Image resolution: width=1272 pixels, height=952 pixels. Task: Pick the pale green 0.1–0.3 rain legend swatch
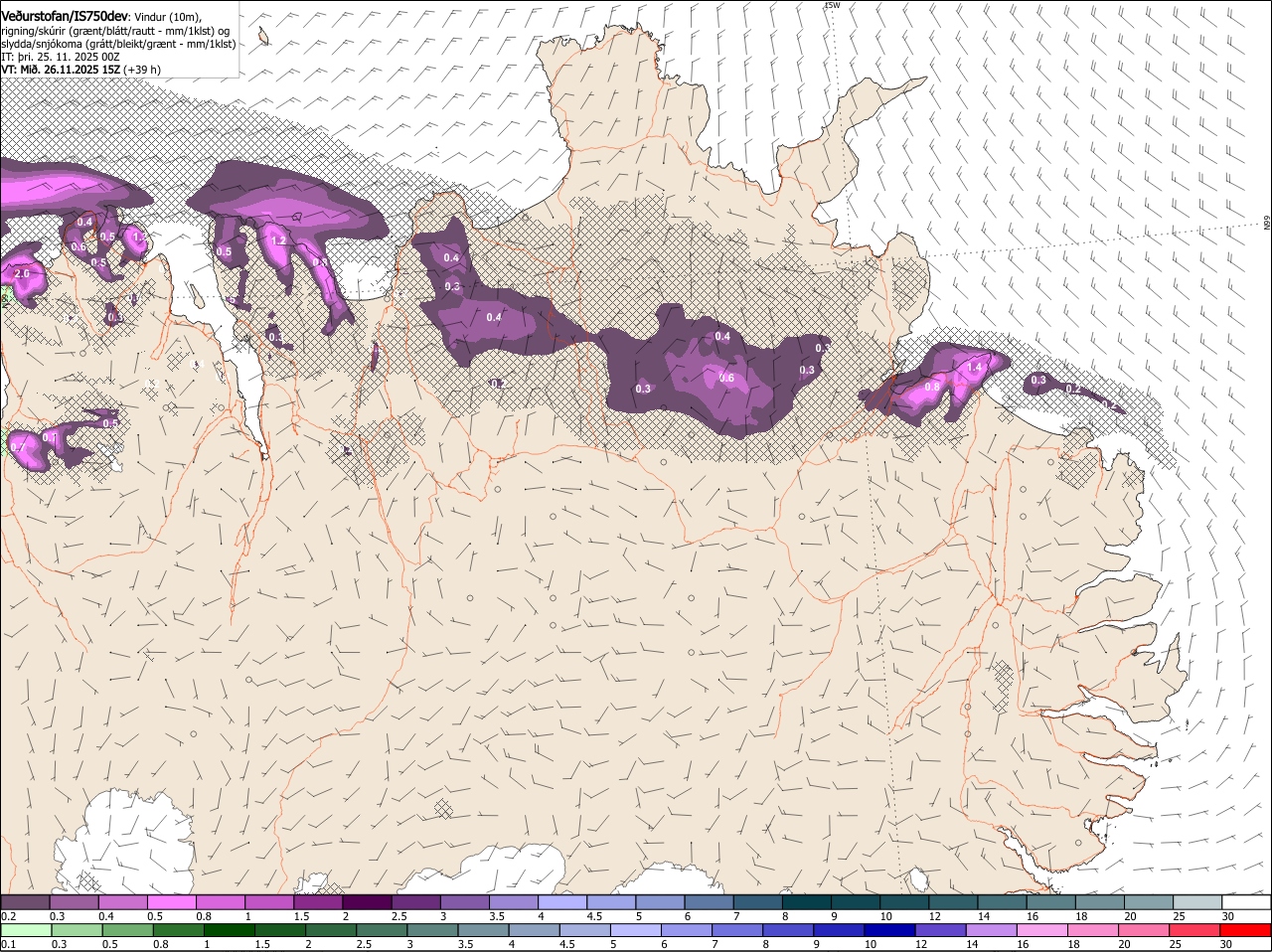tap(26, 930)
